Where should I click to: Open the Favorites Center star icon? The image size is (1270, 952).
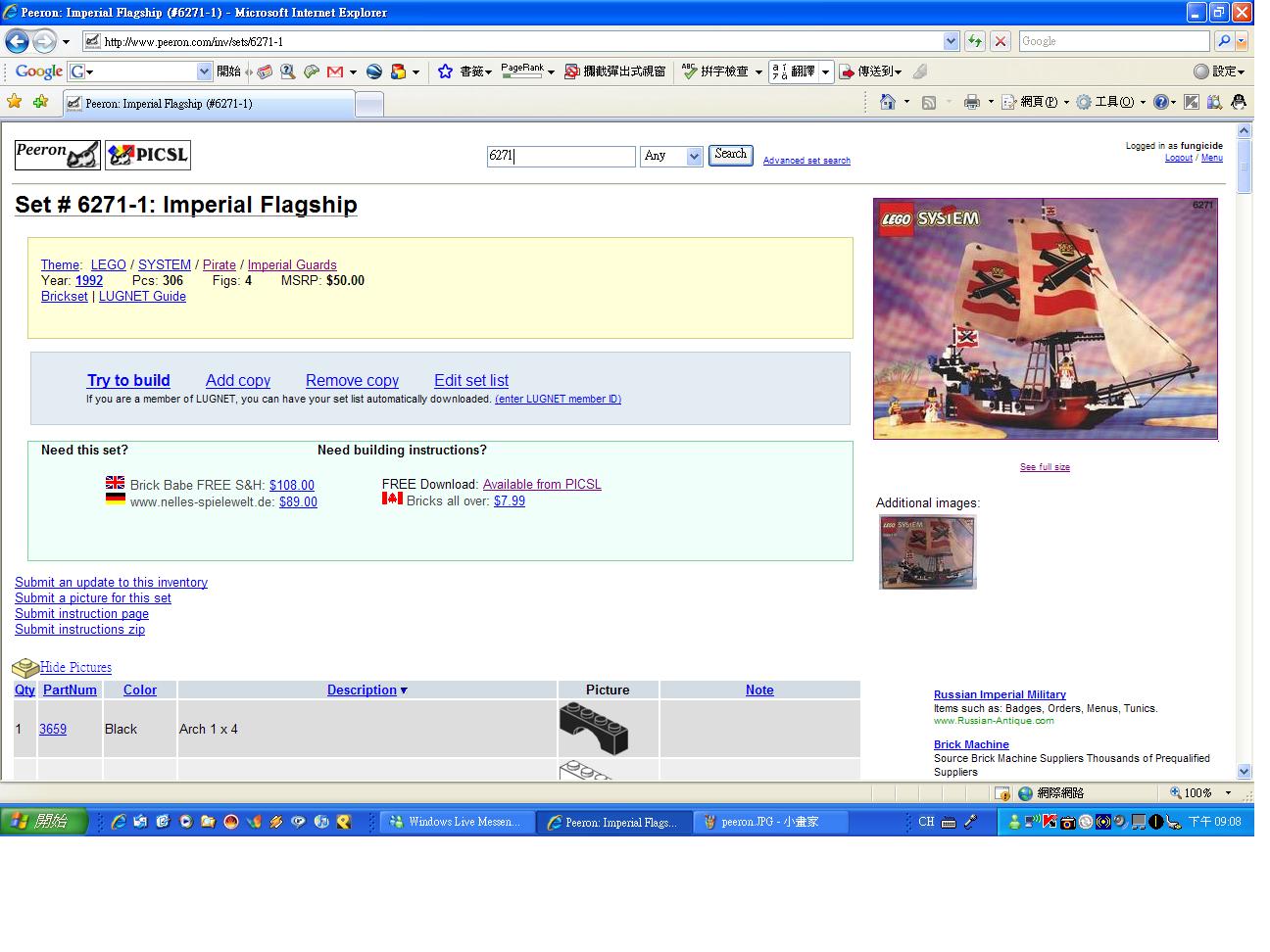pyautogui.click(x=14, y=102)
